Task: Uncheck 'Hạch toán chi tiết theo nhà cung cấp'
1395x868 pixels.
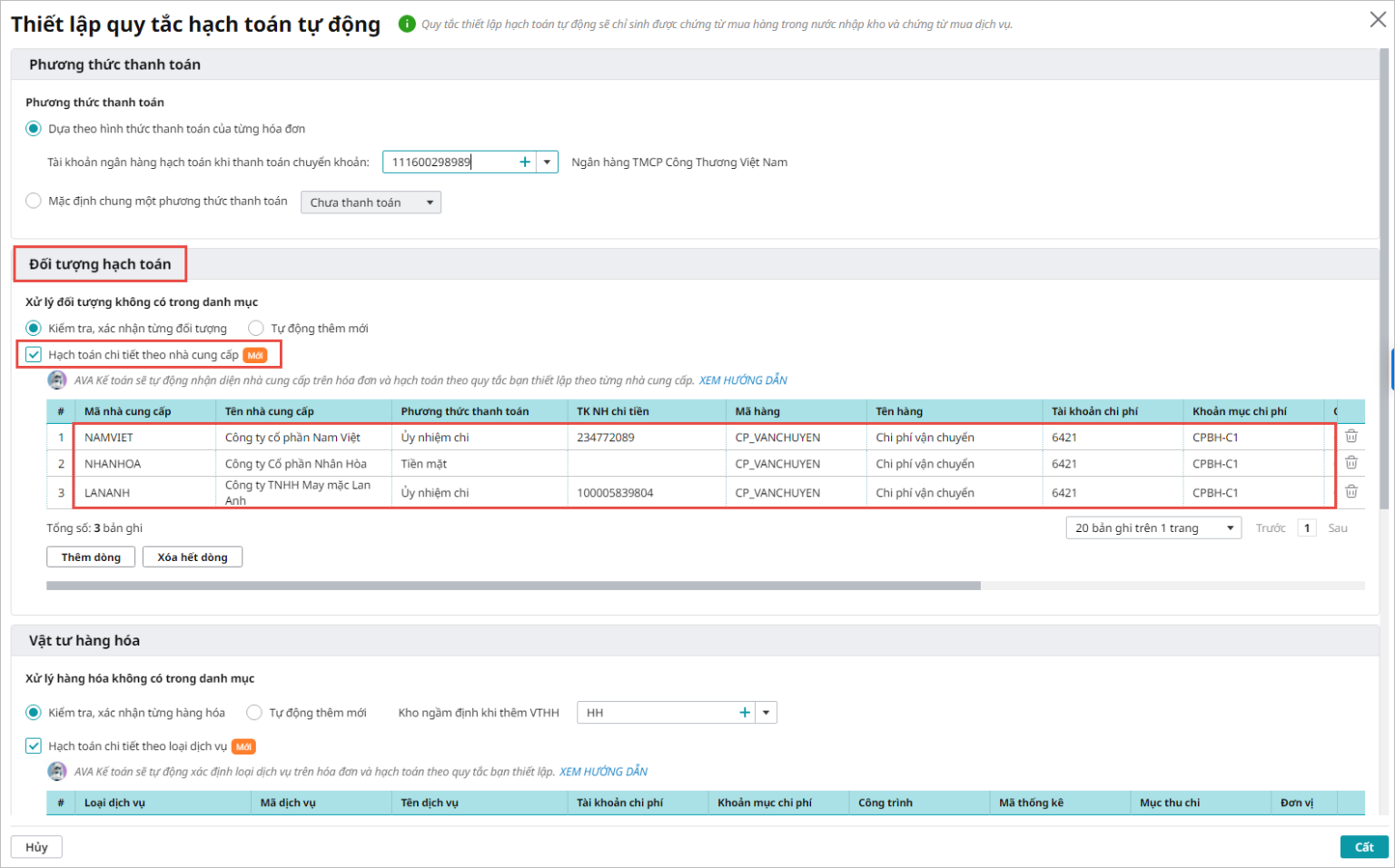Action: pos(34,354)
